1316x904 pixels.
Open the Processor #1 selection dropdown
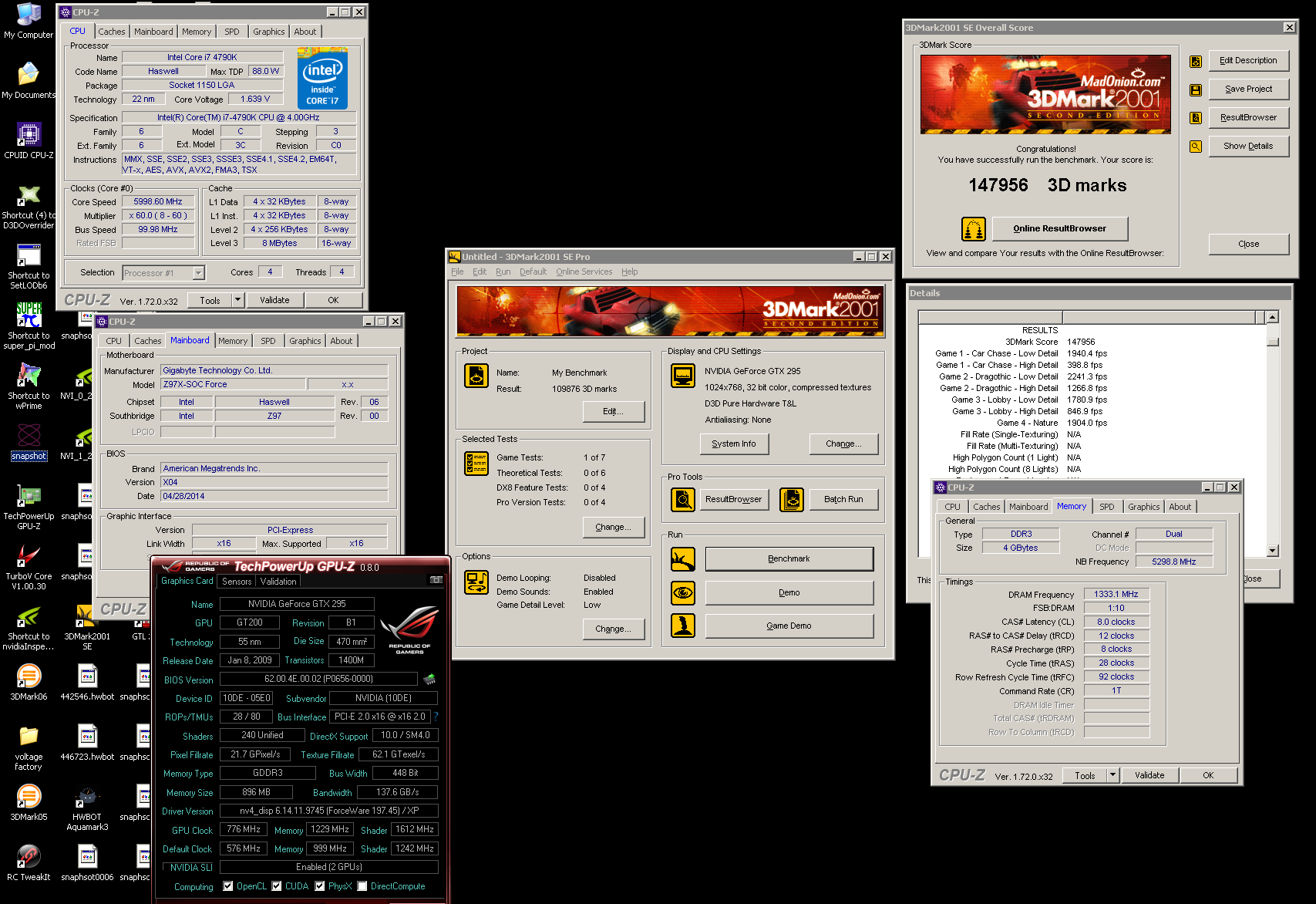coord(199,273)
